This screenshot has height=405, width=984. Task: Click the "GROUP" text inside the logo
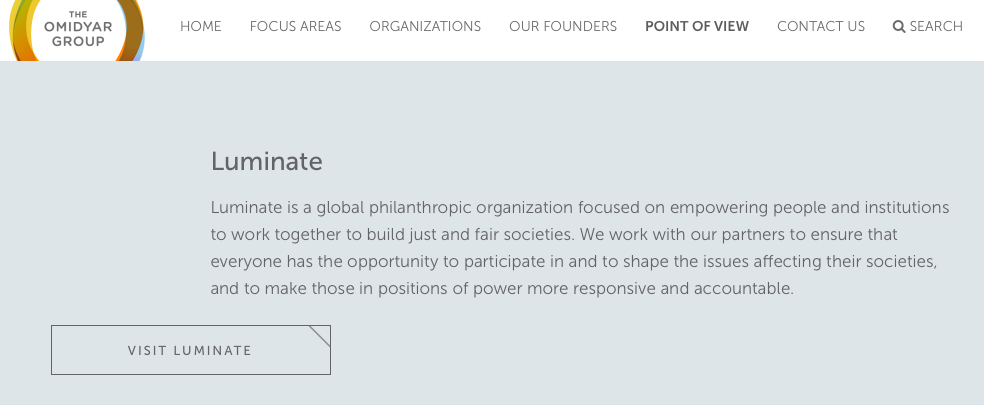click(78, 42)
